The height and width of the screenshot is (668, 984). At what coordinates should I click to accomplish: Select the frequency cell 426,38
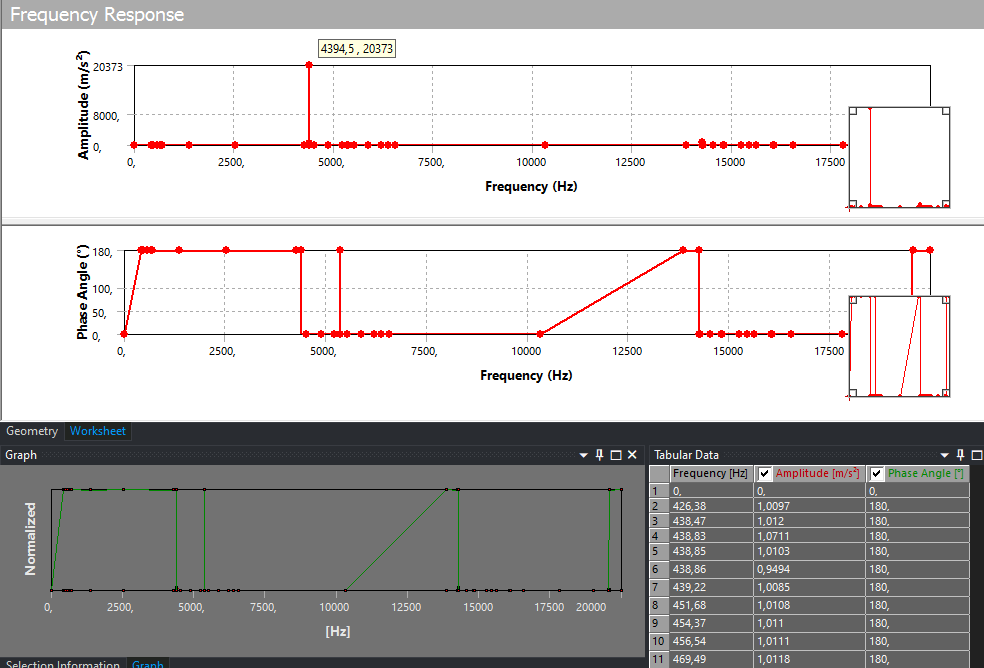click(710, 506)
